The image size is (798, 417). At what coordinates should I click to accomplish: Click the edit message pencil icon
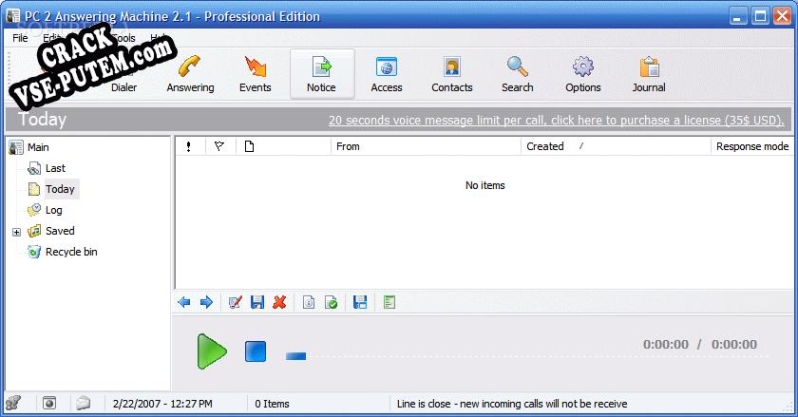(x=235, y=302)
